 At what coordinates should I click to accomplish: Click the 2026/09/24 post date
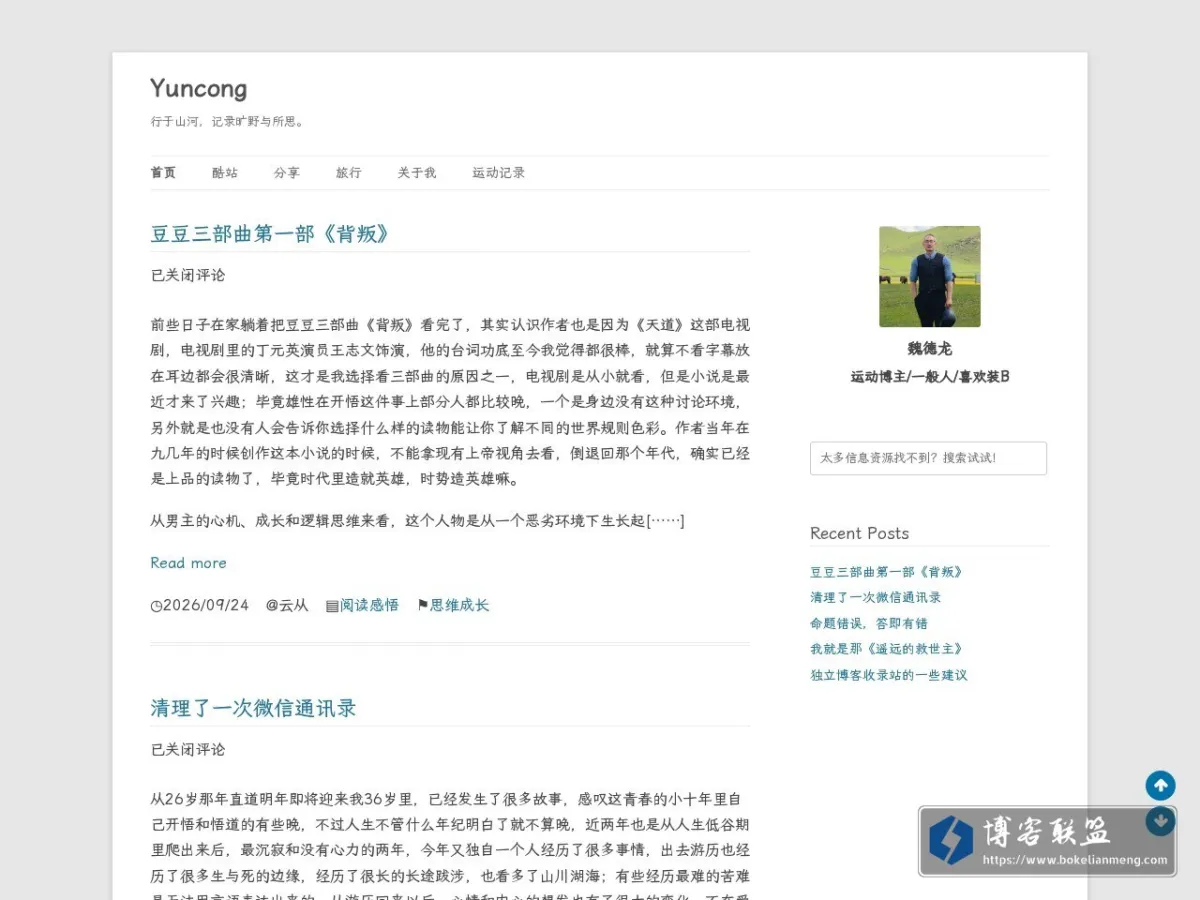click(205, 605)
